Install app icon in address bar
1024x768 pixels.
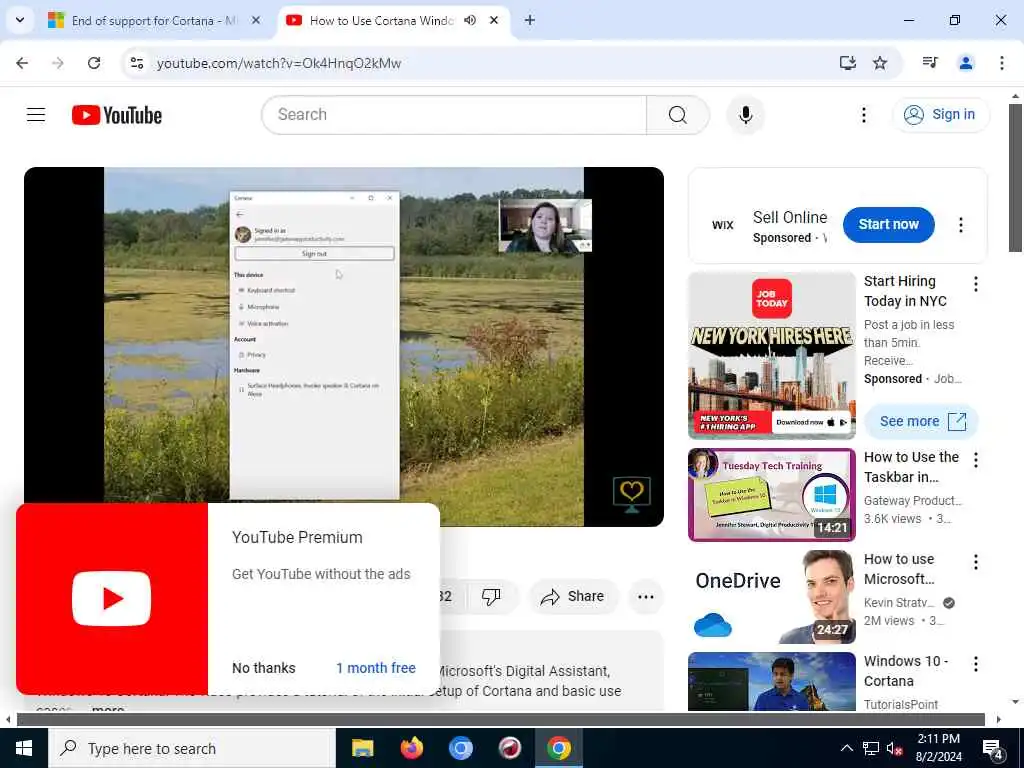coord(847,63)
